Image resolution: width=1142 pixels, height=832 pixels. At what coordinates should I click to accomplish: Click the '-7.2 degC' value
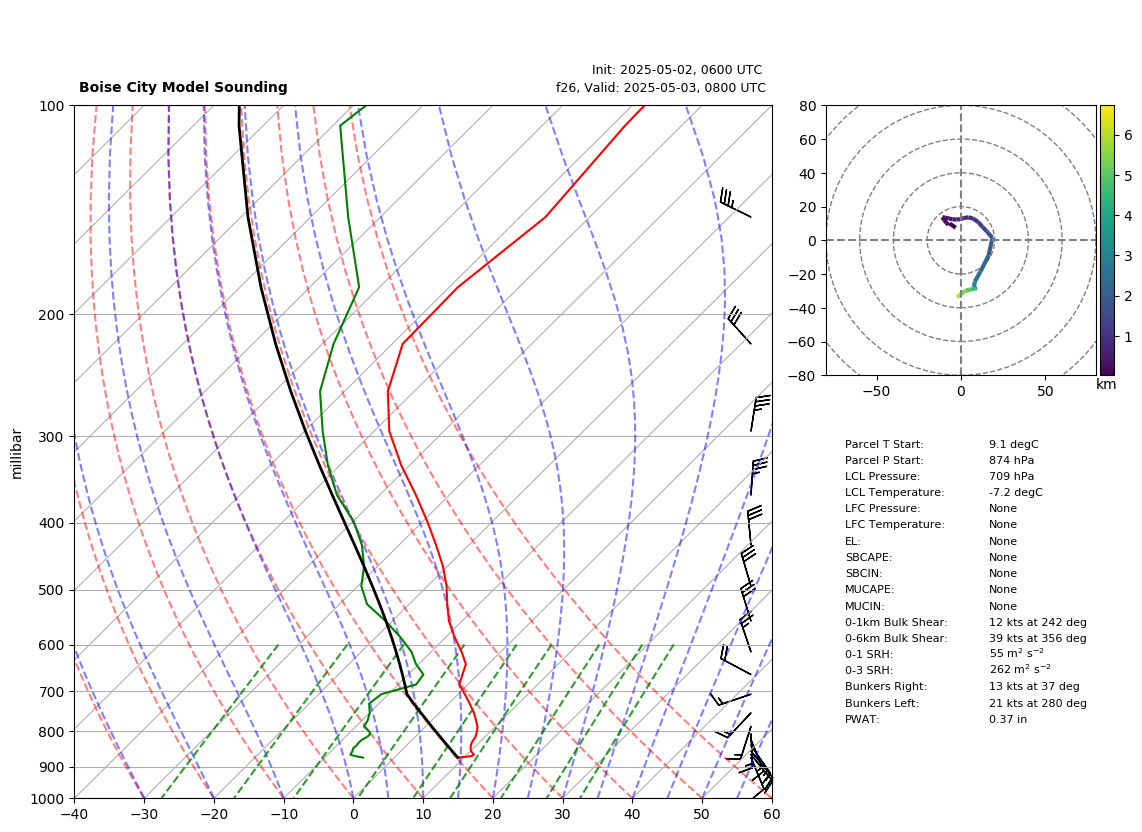(1016, 492)
